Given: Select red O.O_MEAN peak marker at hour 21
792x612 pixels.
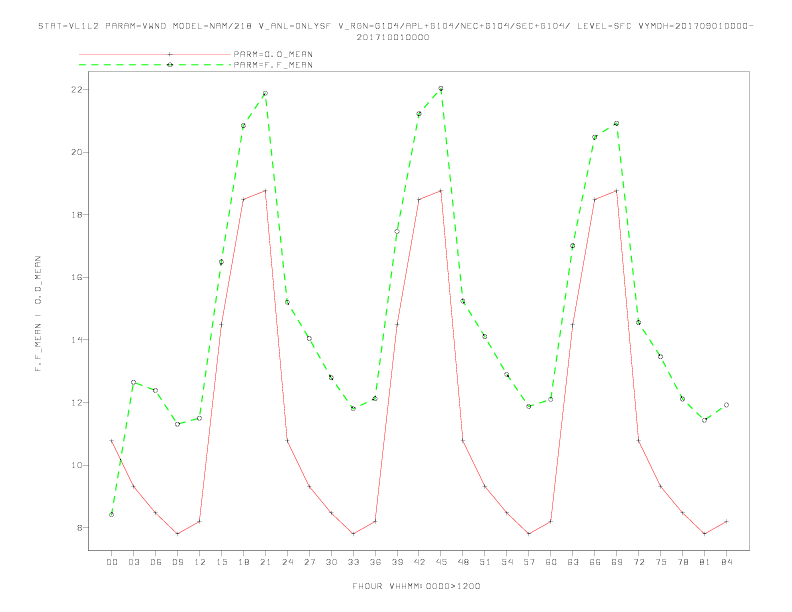Looking at the screenshot, I should 265,190.
